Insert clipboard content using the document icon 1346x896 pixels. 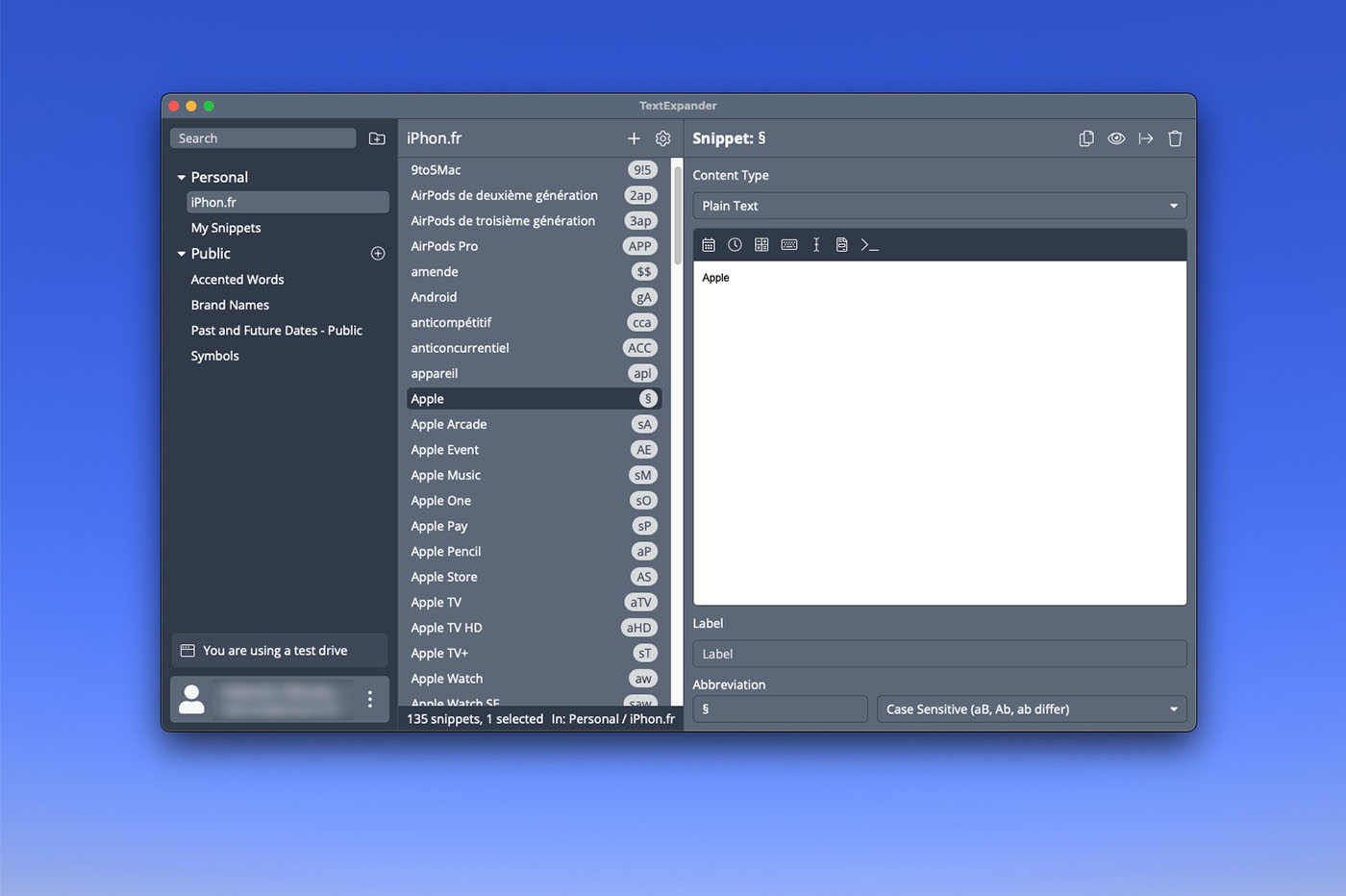click(x=841, y=244)
